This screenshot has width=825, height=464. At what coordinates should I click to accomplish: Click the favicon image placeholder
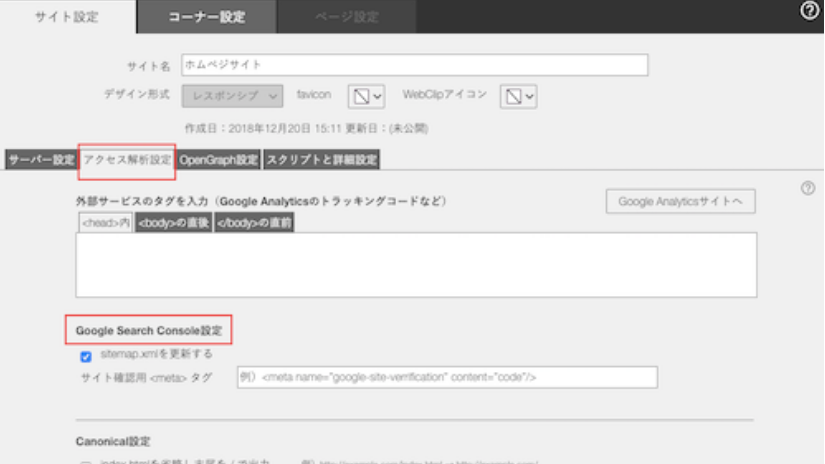tap(361, 96)
